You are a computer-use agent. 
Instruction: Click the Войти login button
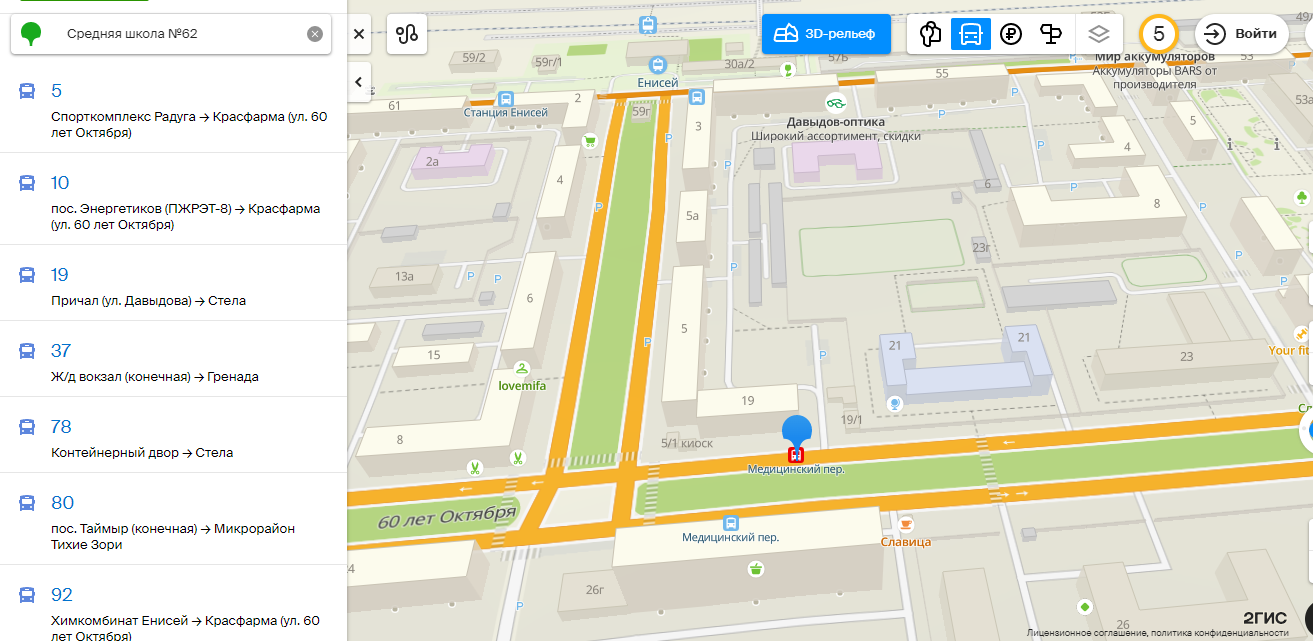1241,34
